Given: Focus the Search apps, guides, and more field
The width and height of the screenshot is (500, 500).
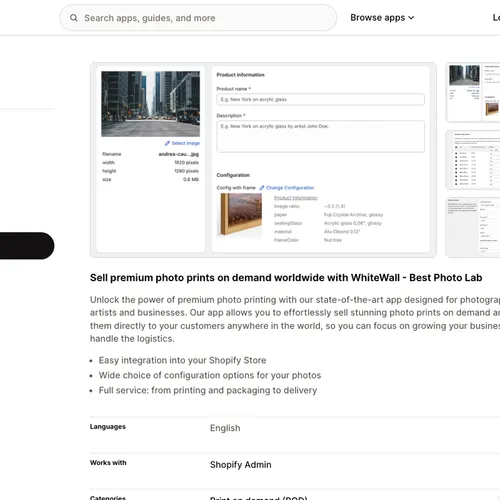Looking at the screenshot, I should click(198, 18).
